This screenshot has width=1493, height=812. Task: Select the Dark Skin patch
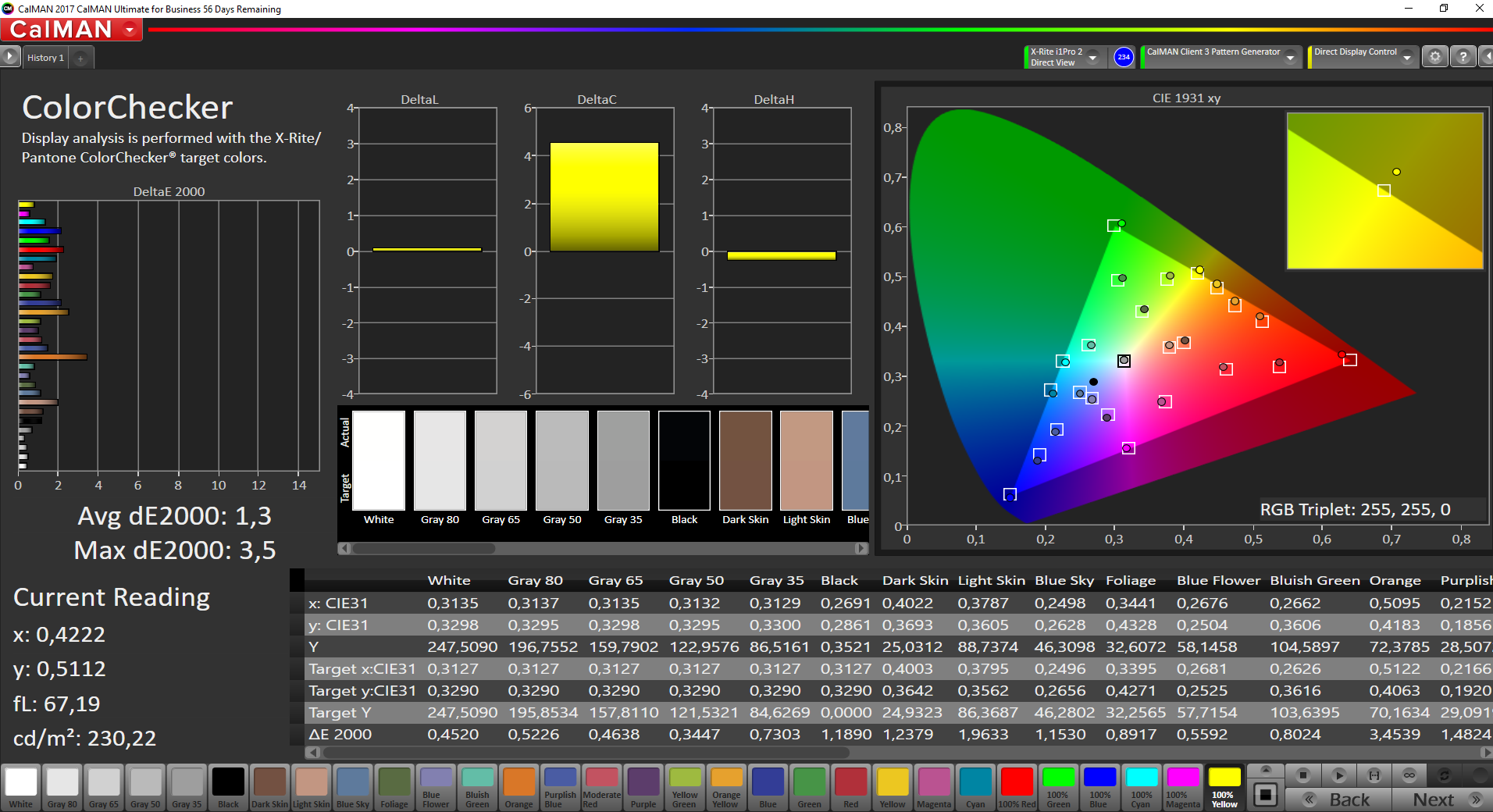pyautogui.click(x=269, y=787)
